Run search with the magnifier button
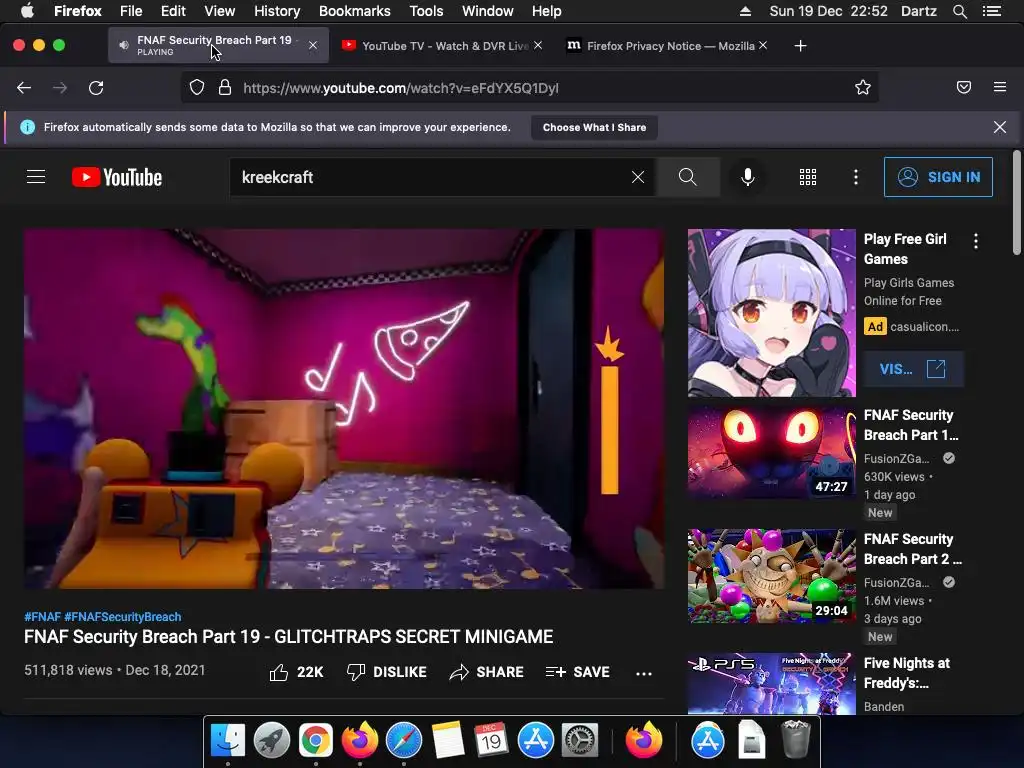 tap(688, 177)
